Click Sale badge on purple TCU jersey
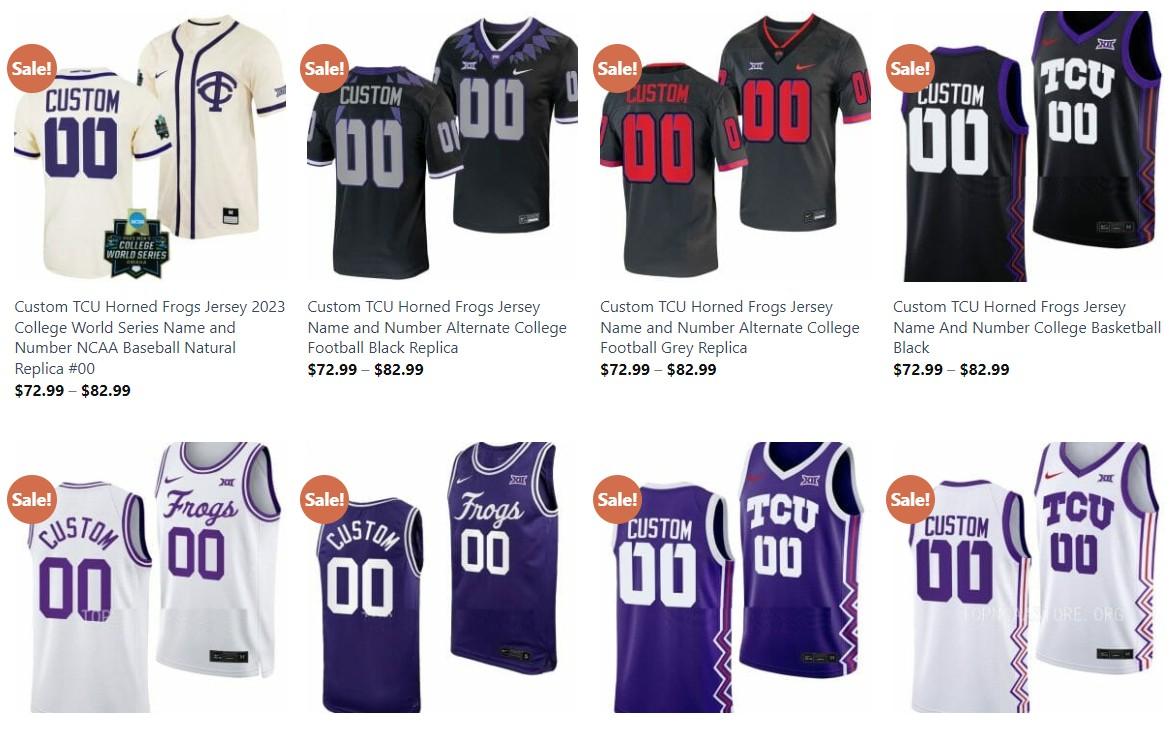This screenshot has height=729, width=1169. [x=617, y=499]
